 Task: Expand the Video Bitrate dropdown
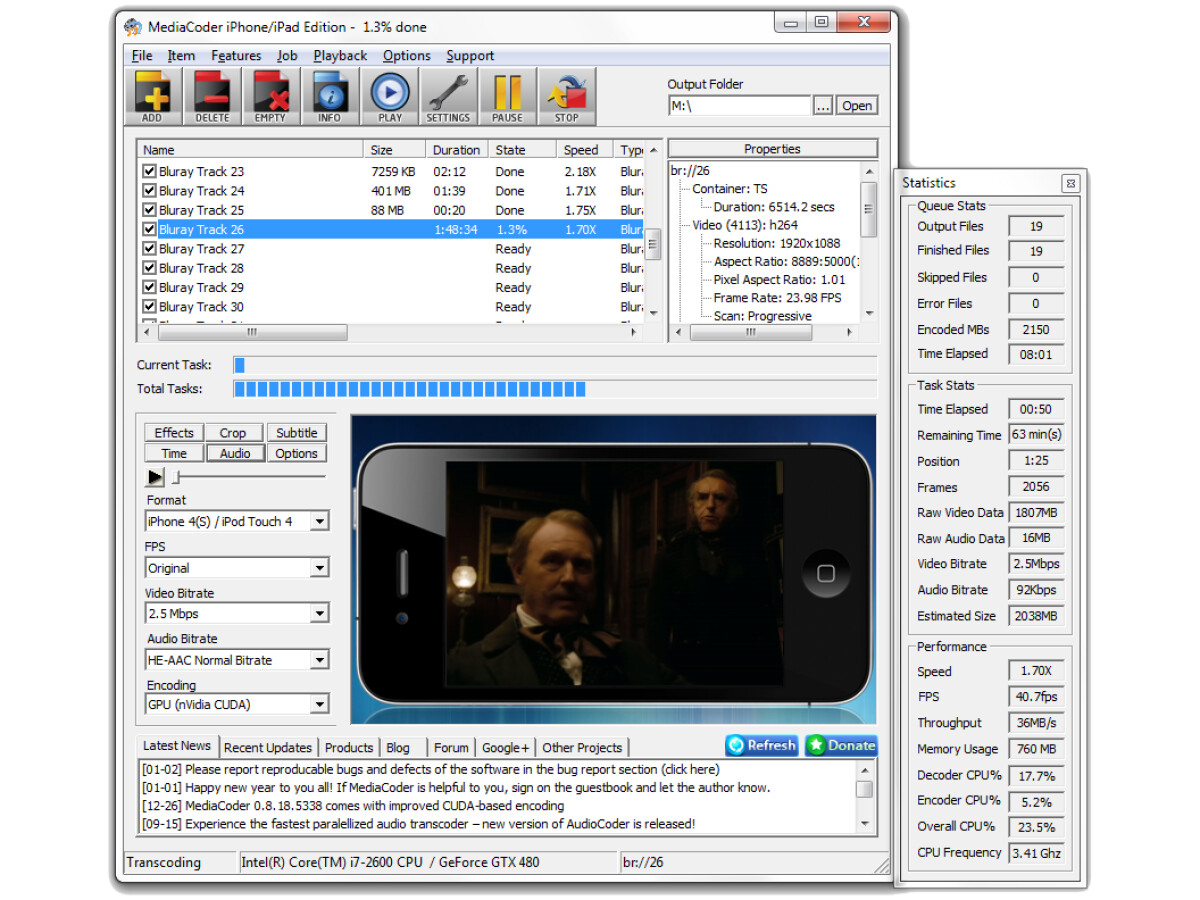[x=319, y=614]
